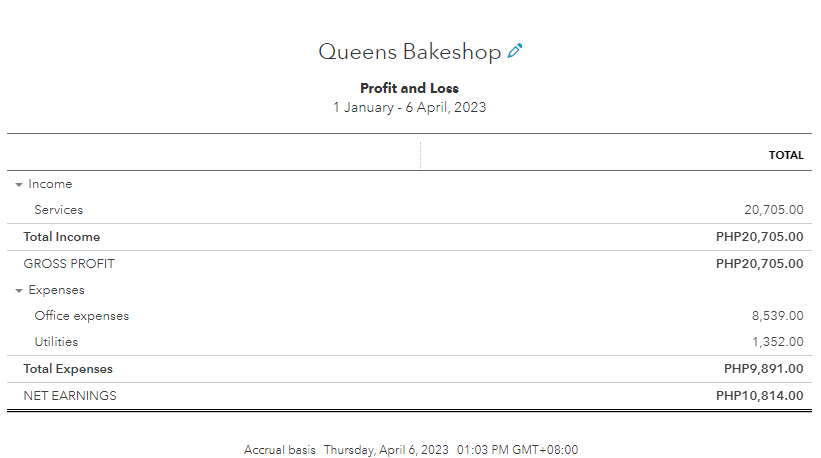Click the Total Income value PHP20,705.00
This screenshot has height=458, width=821.
point(759,238)
